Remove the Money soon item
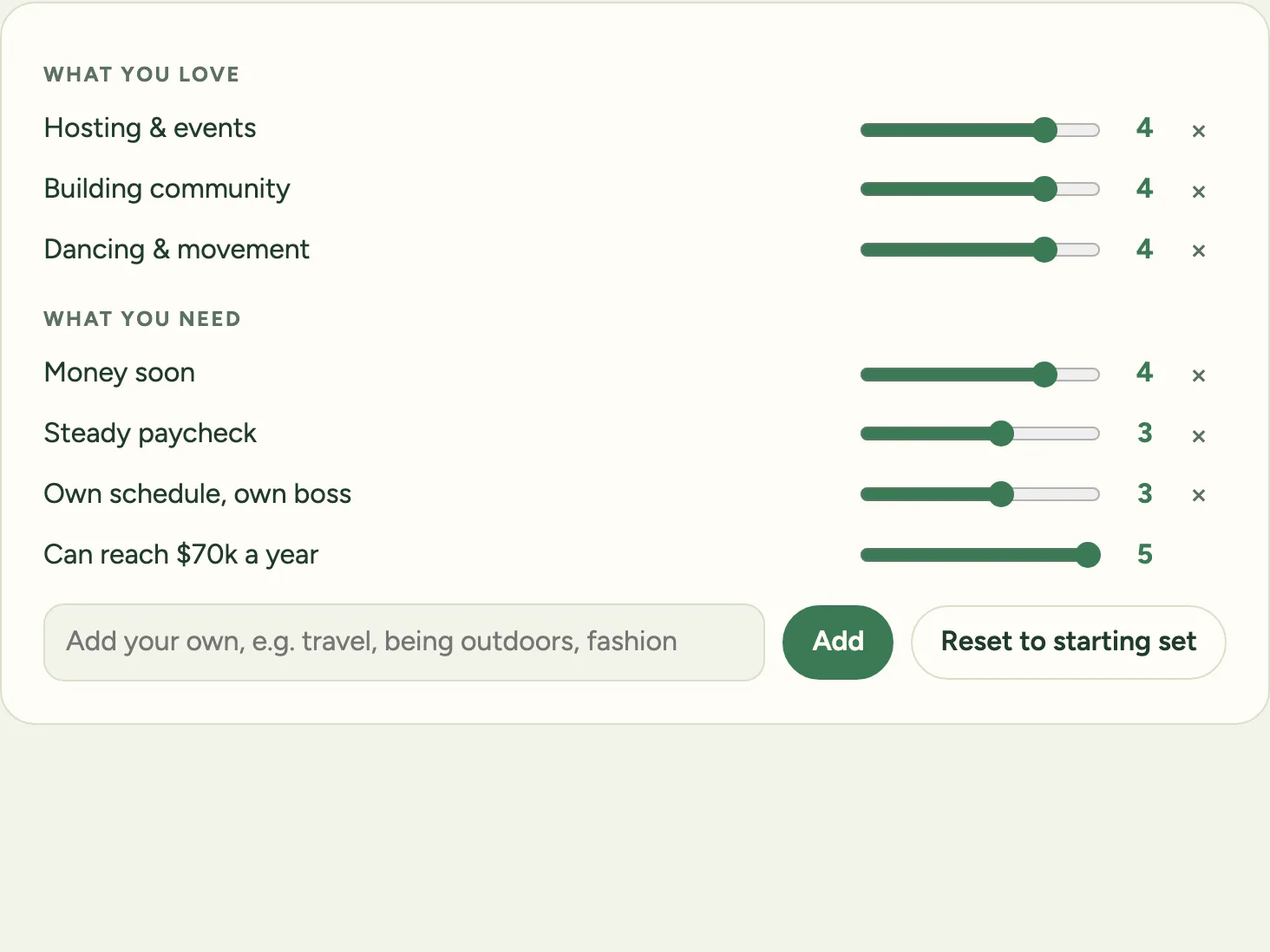The height and width of the screenshot is (952, 1270). click(1199, 375)
